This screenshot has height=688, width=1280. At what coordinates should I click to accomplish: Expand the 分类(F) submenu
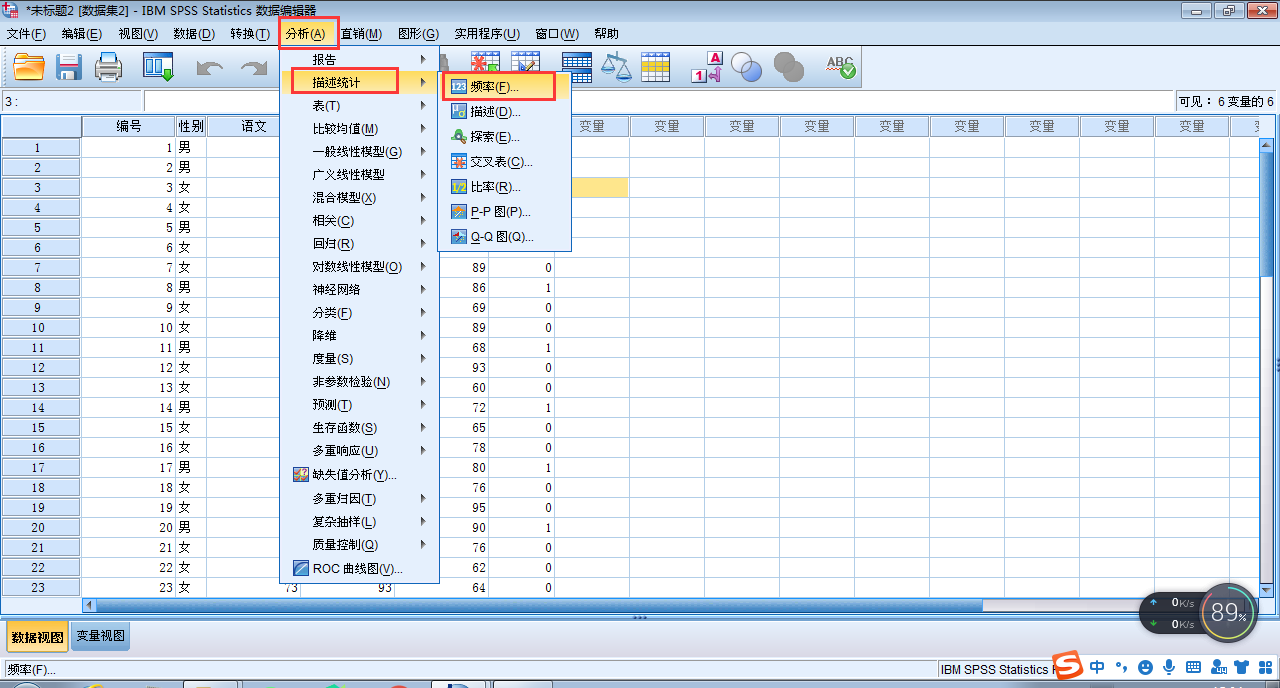(x=360, y=312)
